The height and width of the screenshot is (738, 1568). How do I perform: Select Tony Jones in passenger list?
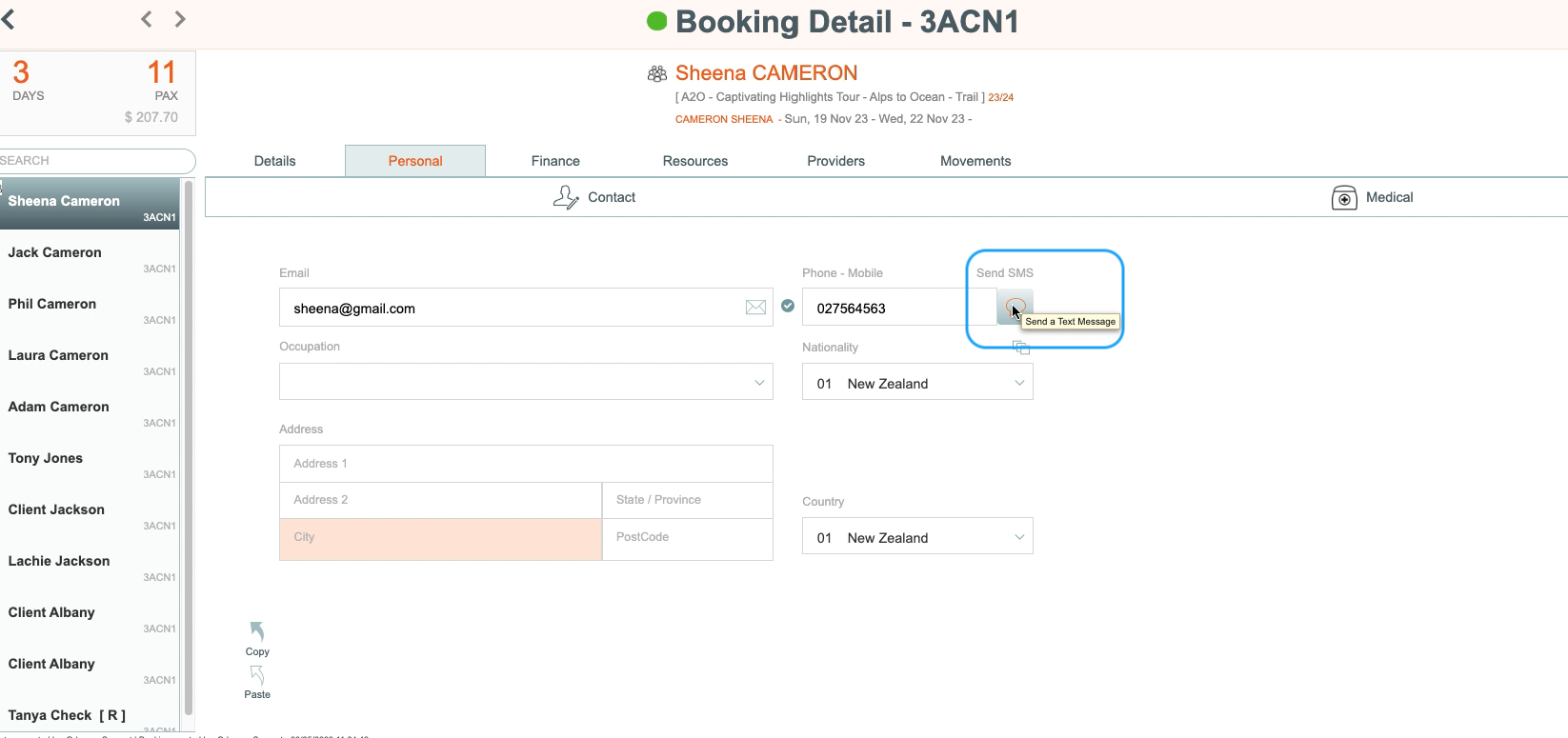click(x=90, y=461)
